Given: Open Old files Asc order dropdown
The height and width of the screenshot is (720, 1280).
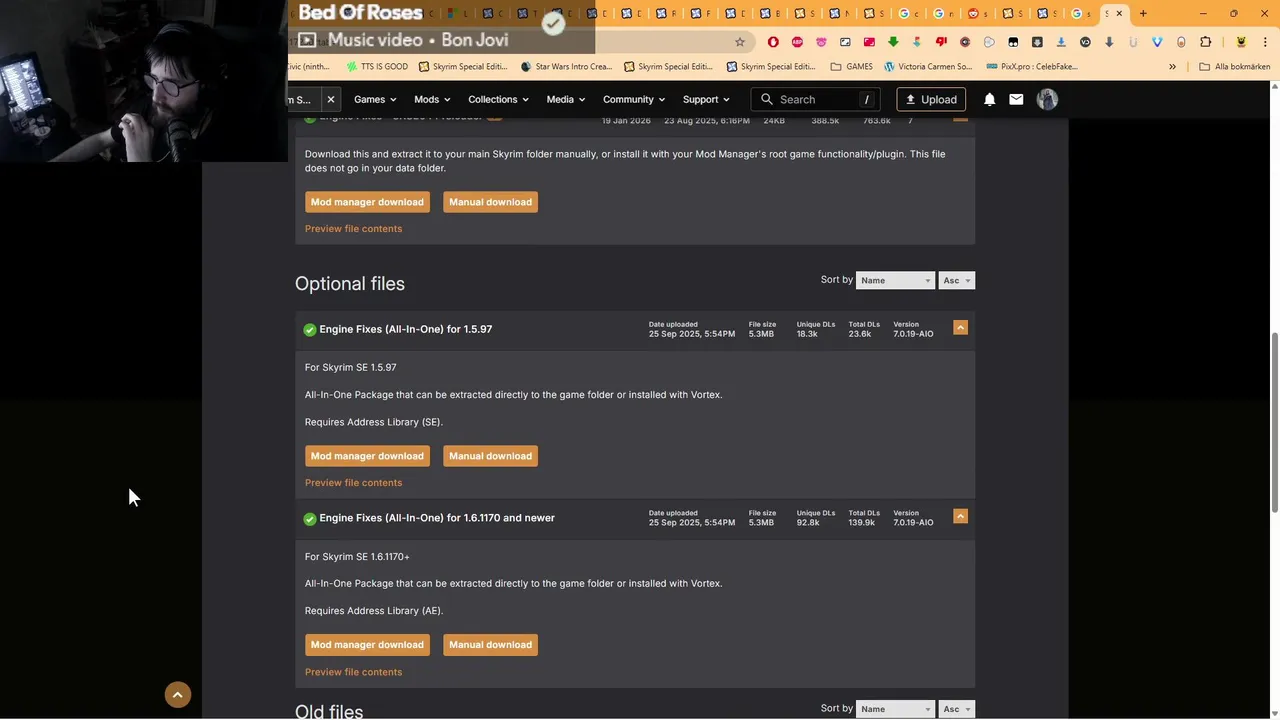Looking at the screenshot, I should (x=956, y=709).
